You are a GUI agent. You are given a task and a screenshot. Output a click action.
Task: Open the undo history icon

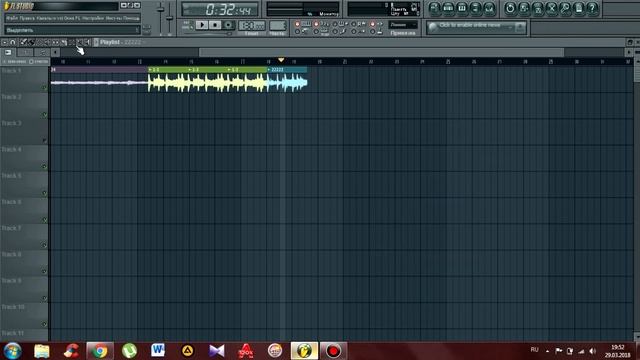[510, 8]
